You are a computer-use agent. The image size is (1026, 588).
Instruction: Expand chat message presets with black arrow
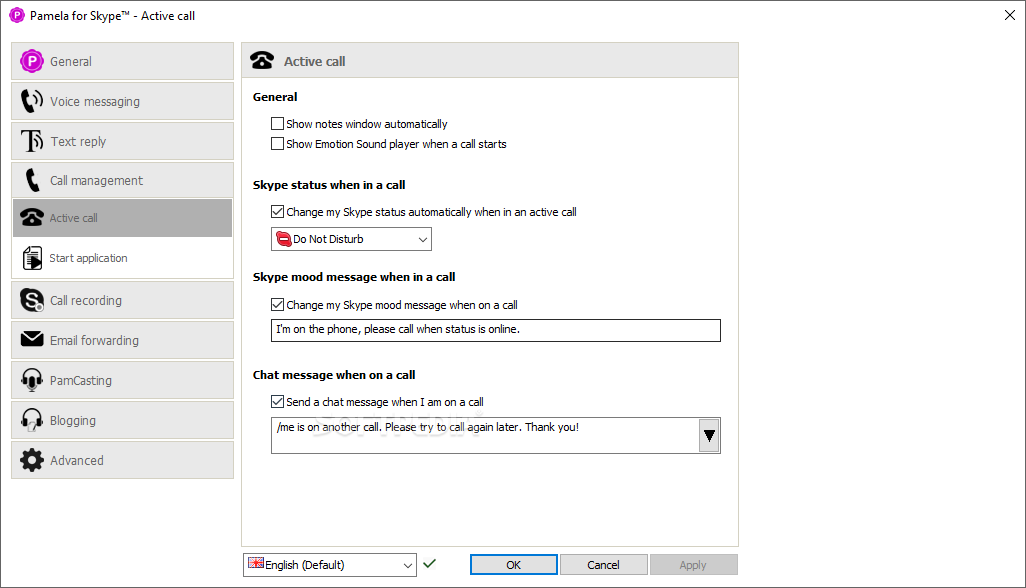point(709,435)
